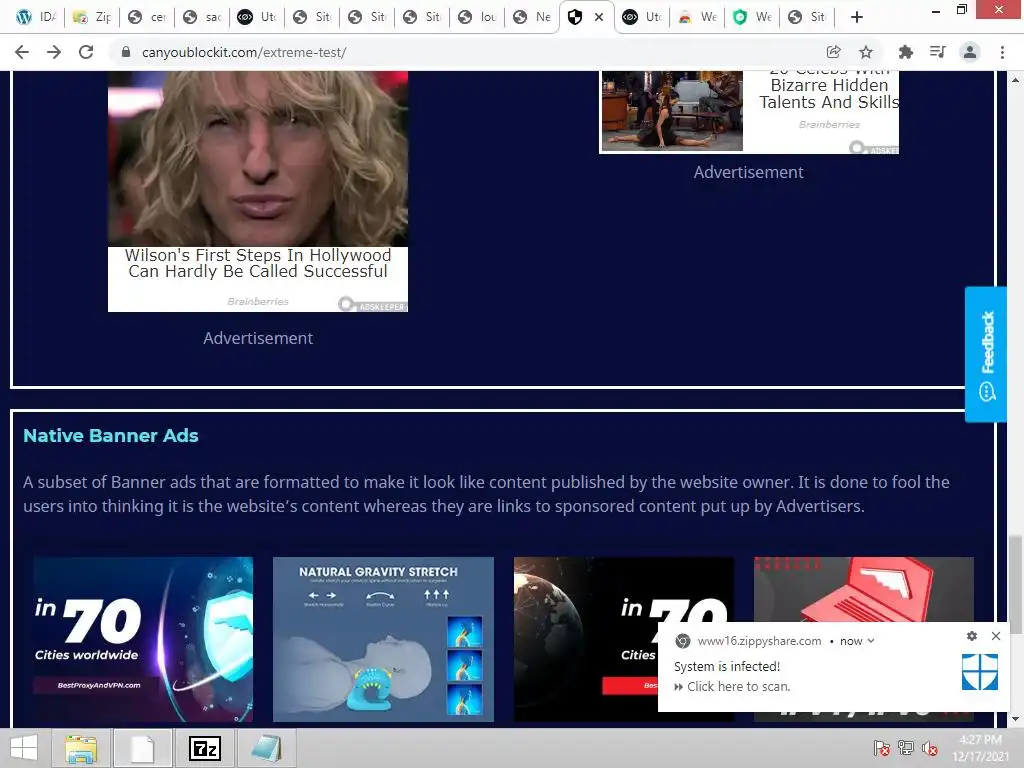Open the Action Center flag tray icon

coord(881,748)
